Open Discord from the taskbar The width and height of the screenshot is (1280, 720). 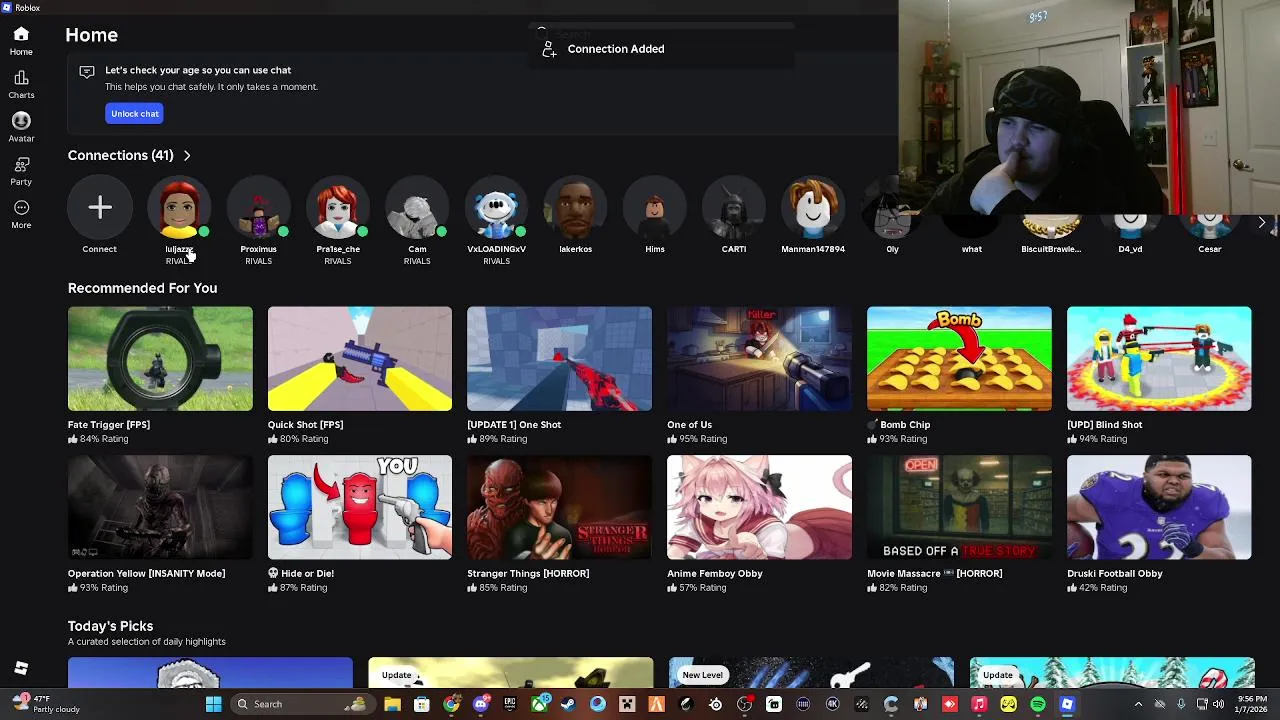[x=480, y=704]
